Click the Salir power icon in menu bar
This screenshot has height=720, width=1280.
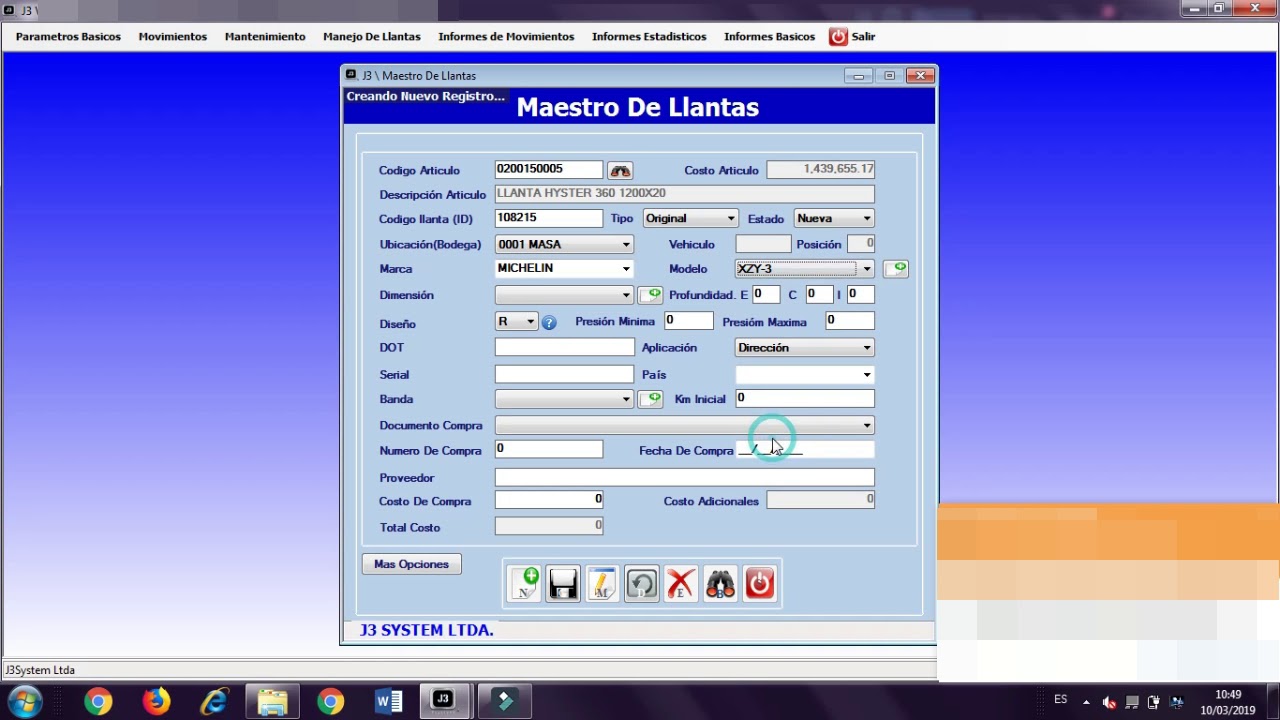pos(838,37)
